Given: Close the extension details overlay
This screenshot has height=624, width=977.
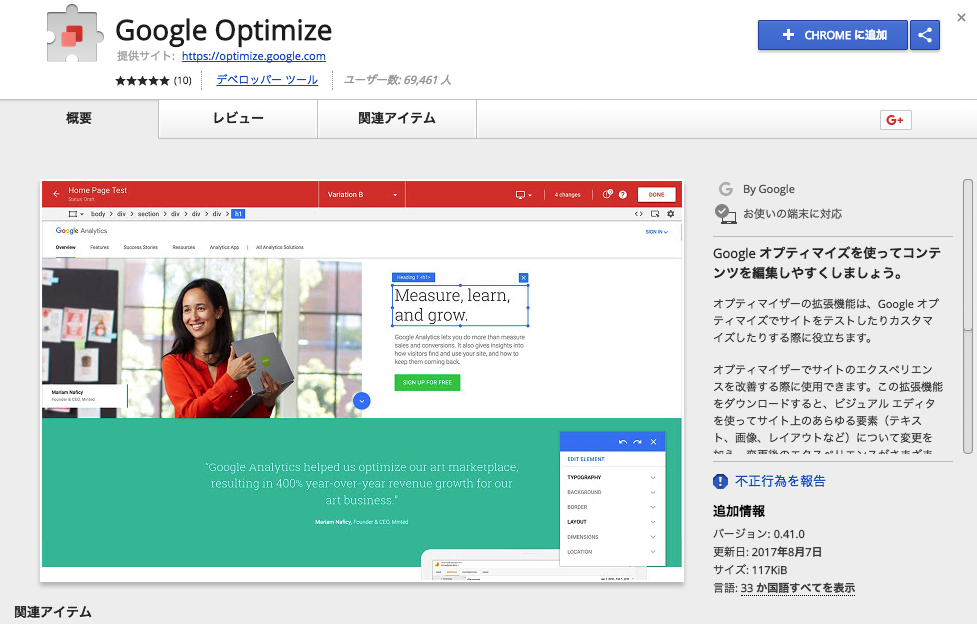Looking at the screenshot, I should [961, 17].
